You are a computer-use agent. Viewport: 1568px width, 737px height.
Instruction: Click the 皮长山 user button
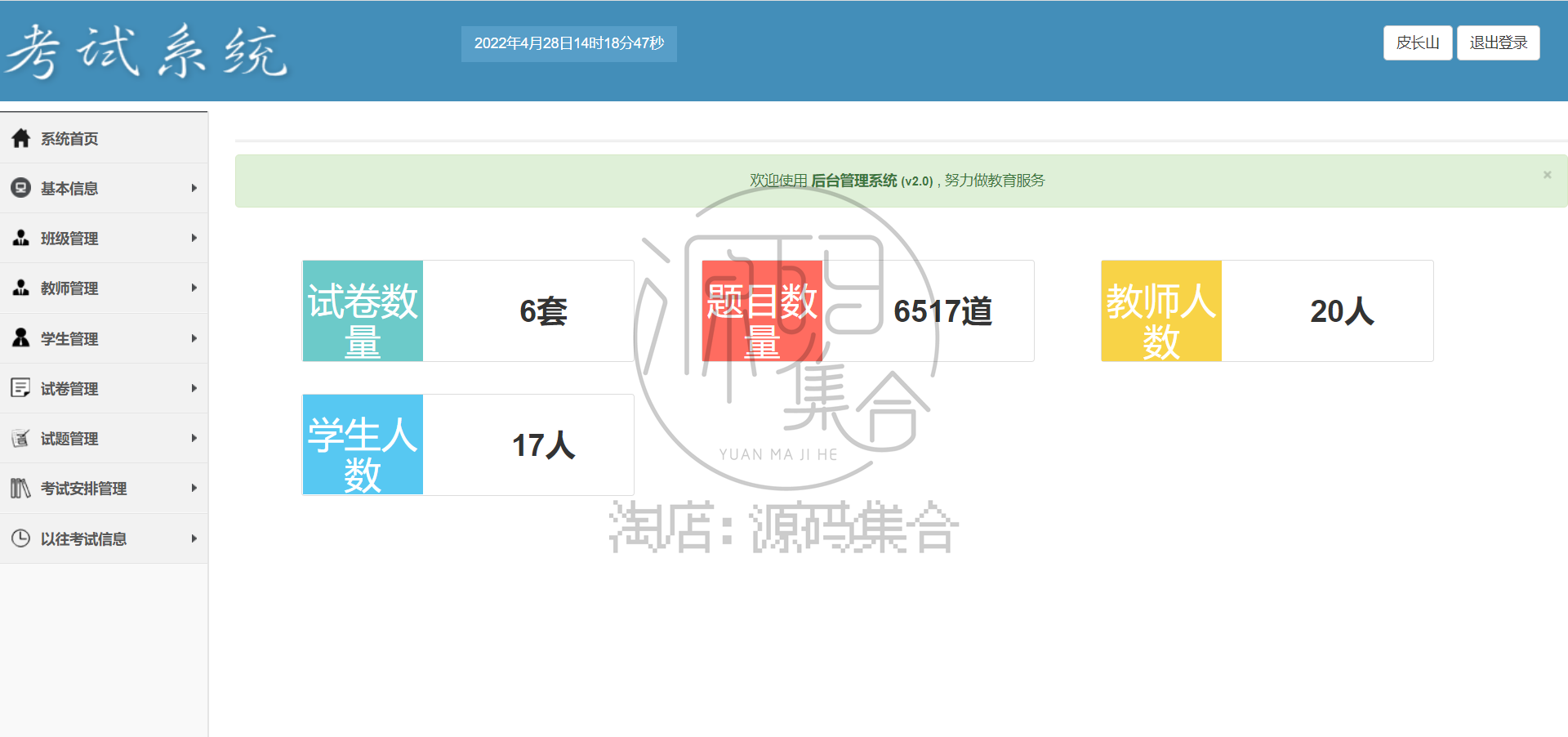(x=1418, y=42)
